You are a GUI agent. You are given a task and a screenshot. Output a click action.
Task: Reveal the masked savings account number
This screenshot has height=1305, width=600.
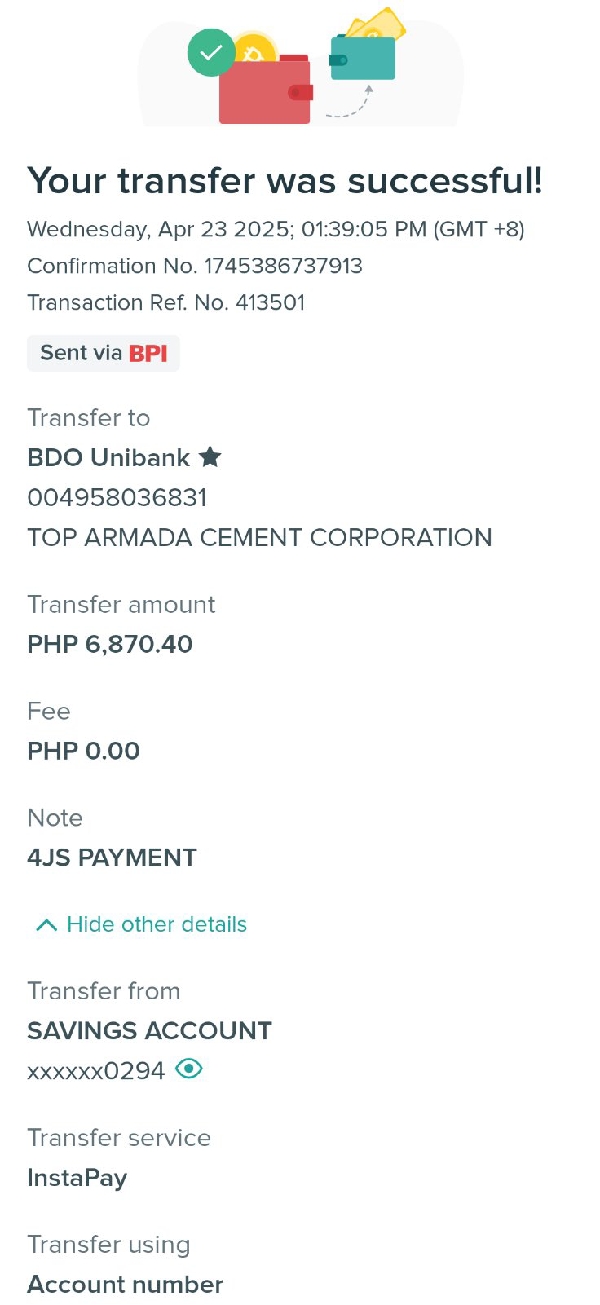coord(189,1069)
